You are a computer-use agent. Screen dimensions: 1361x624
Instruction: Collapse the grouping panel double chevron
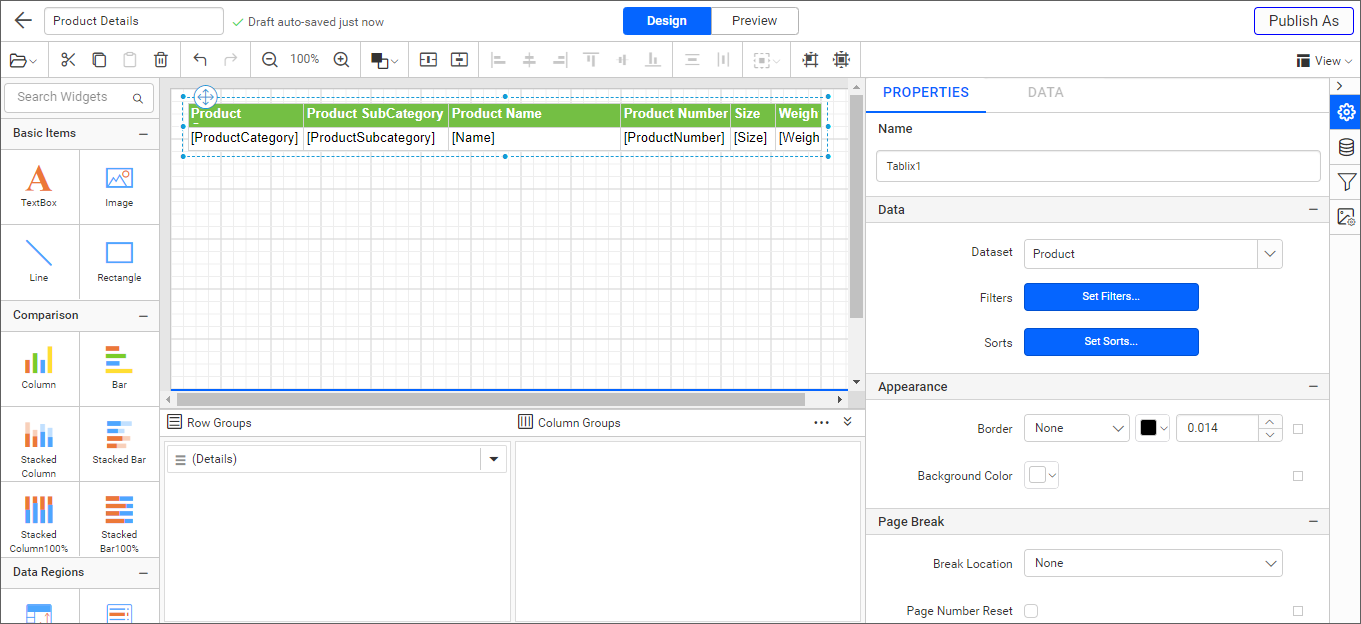pyautogui.click(x=848, y=422)
